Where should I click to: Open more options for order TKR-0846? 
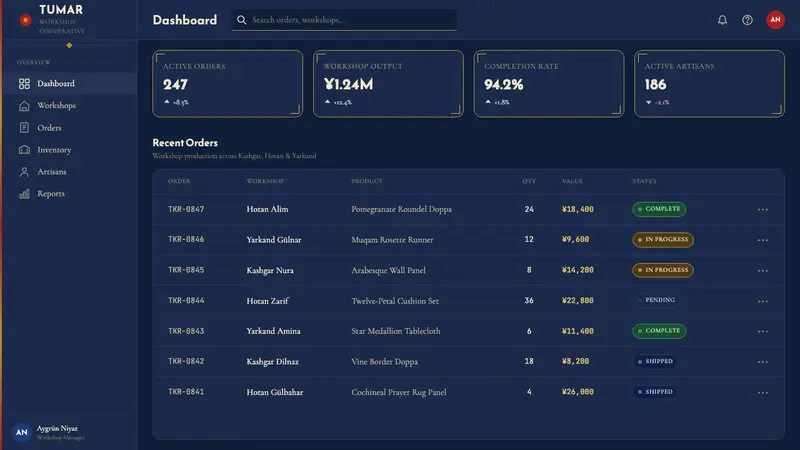point(762,240)
